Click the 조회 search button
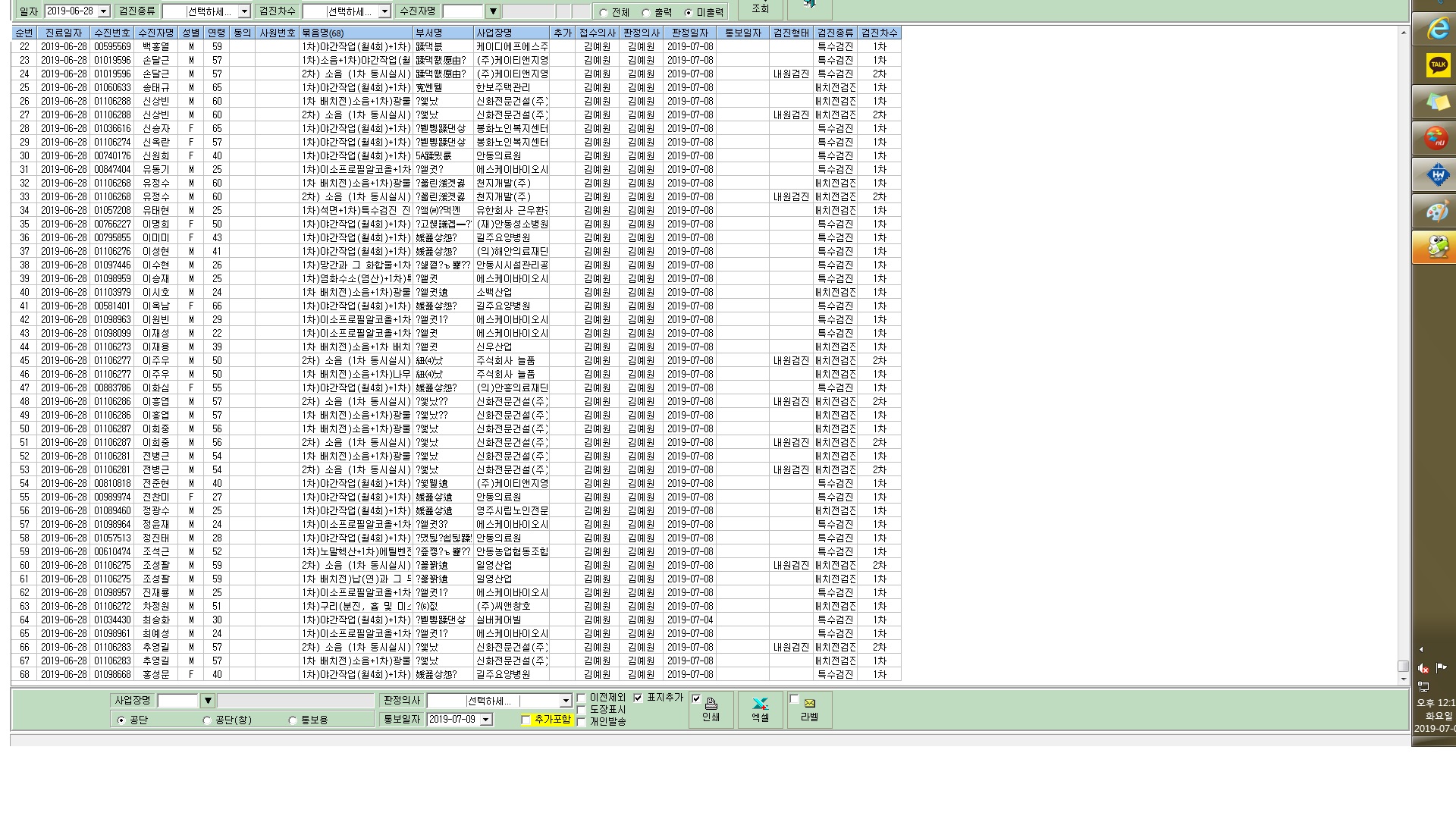This screenshot has height=819, width=1456. coord(760,9)
